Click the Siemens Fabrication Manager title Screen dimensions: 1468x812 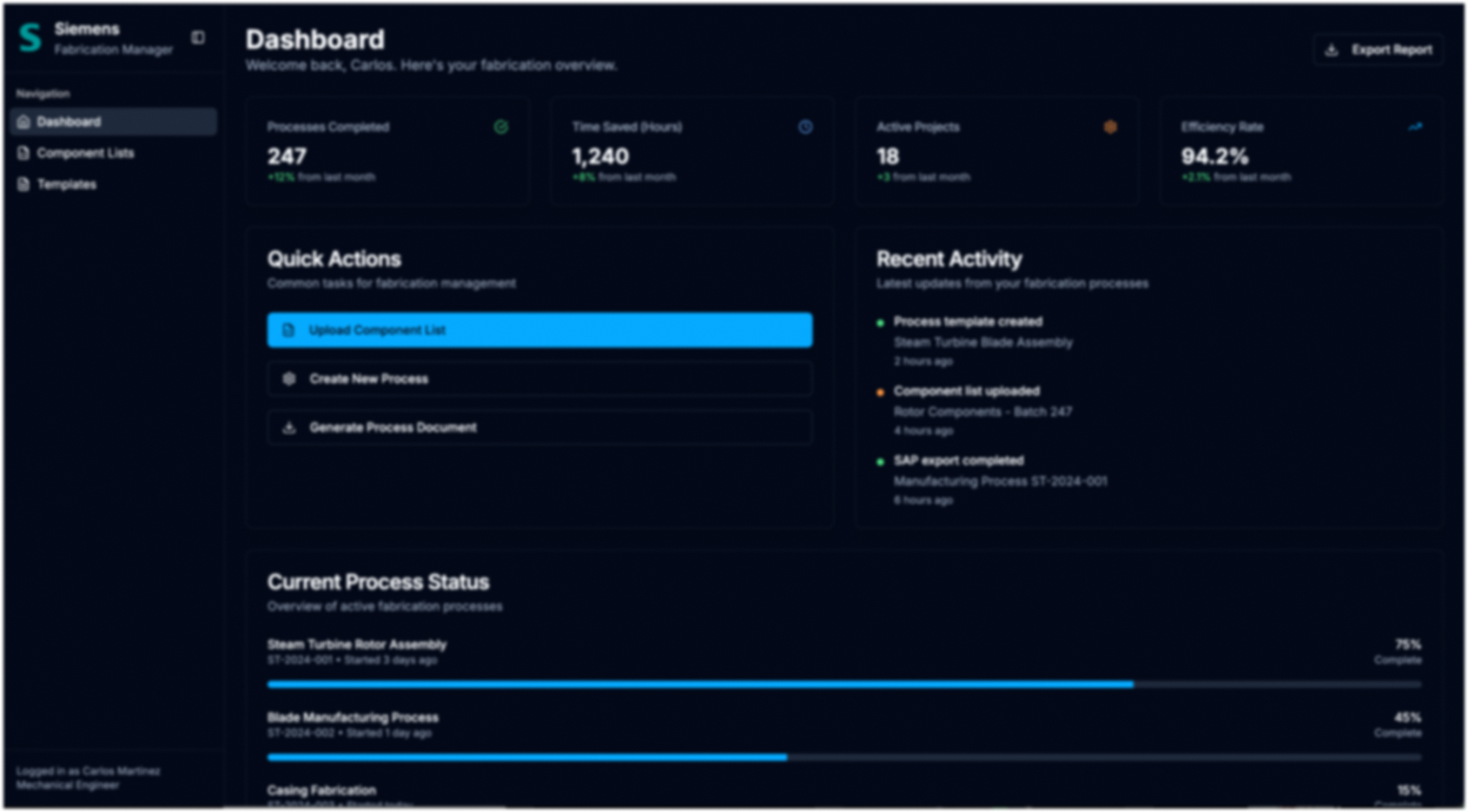click(113, 38)
